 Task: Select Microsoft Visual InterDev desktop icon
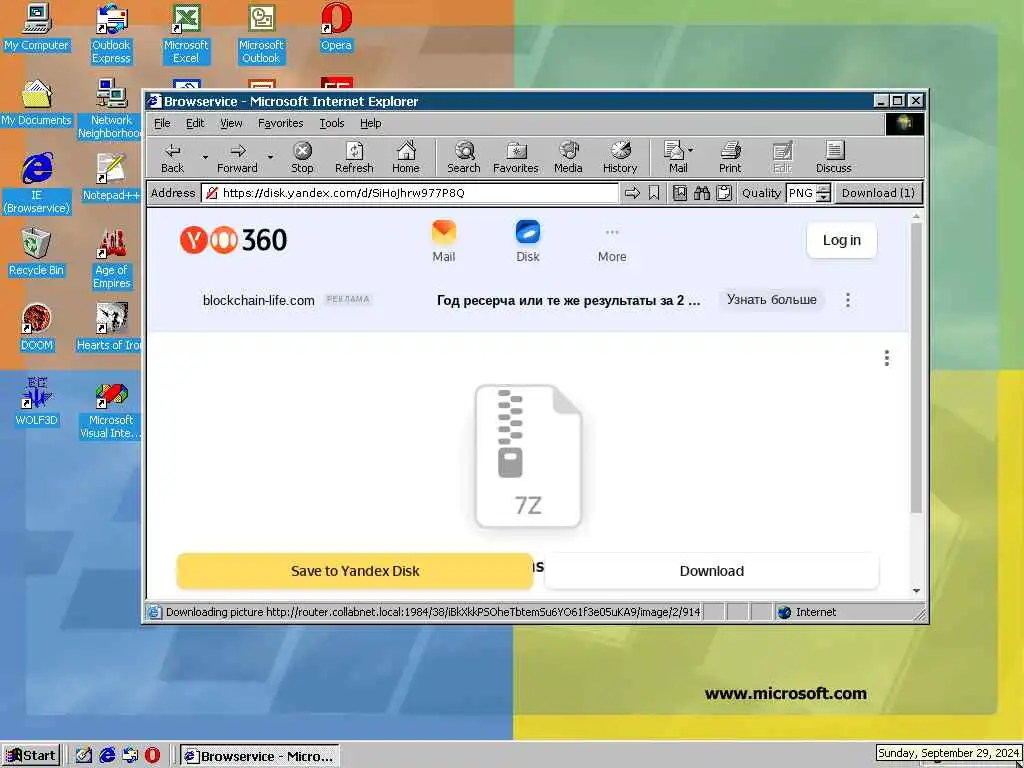tap(111, 409)
